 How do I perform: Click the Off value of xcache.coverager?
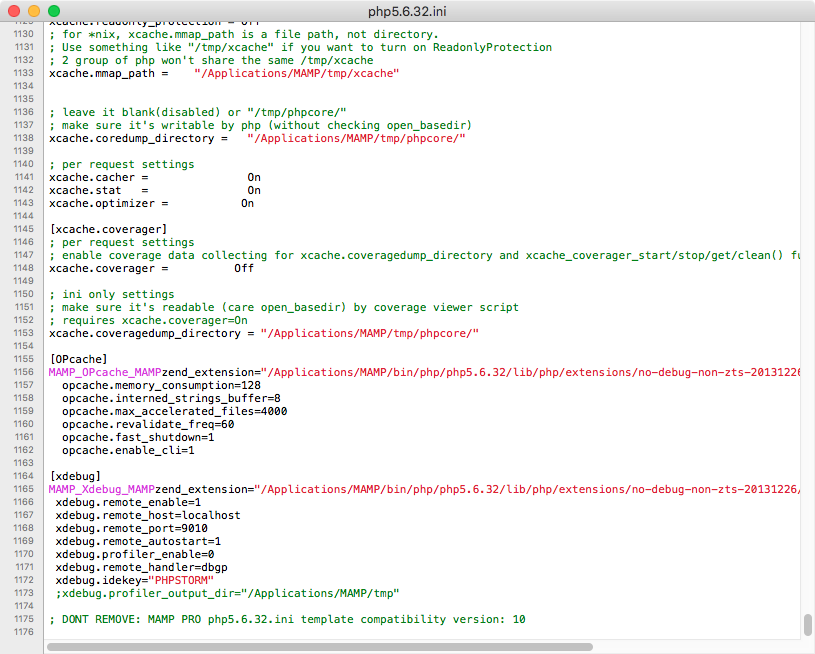(x=244, y=268)
